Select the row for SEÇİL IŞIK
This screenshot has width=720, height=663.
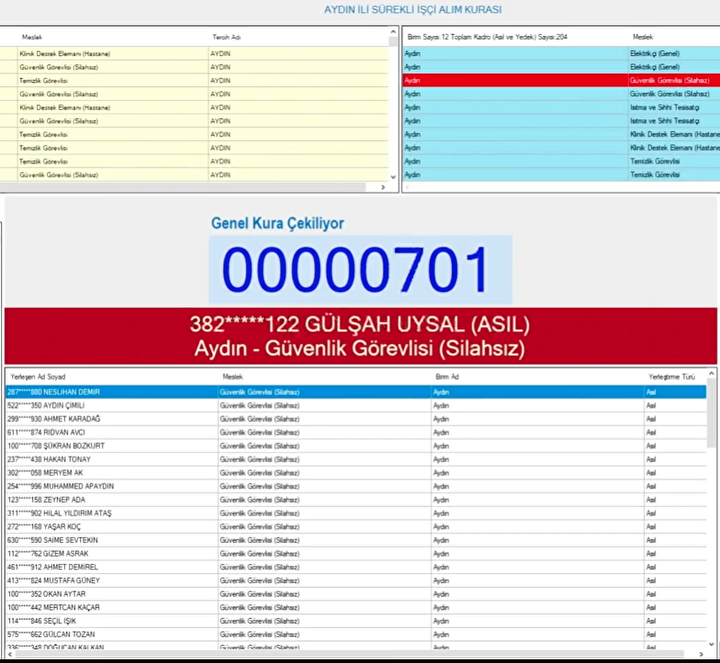tap(356, 621)
